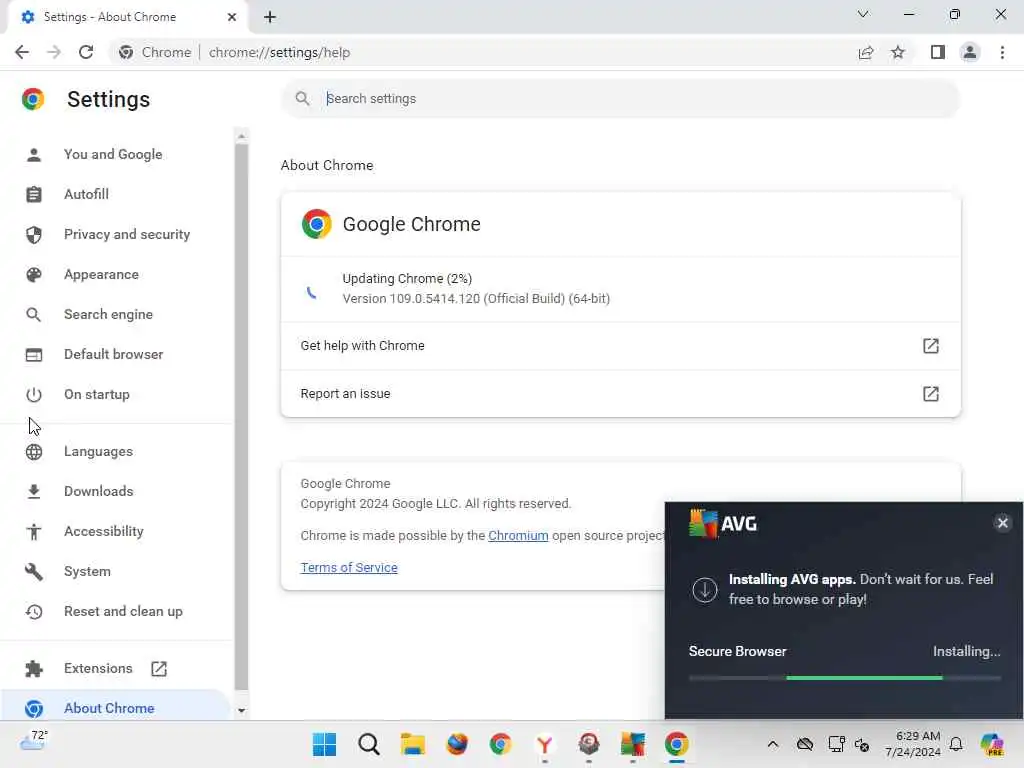Screen dimensions: 1024x768
Task: Open Chrome's three-dot menu
Action: click(x=1002, y=52)
